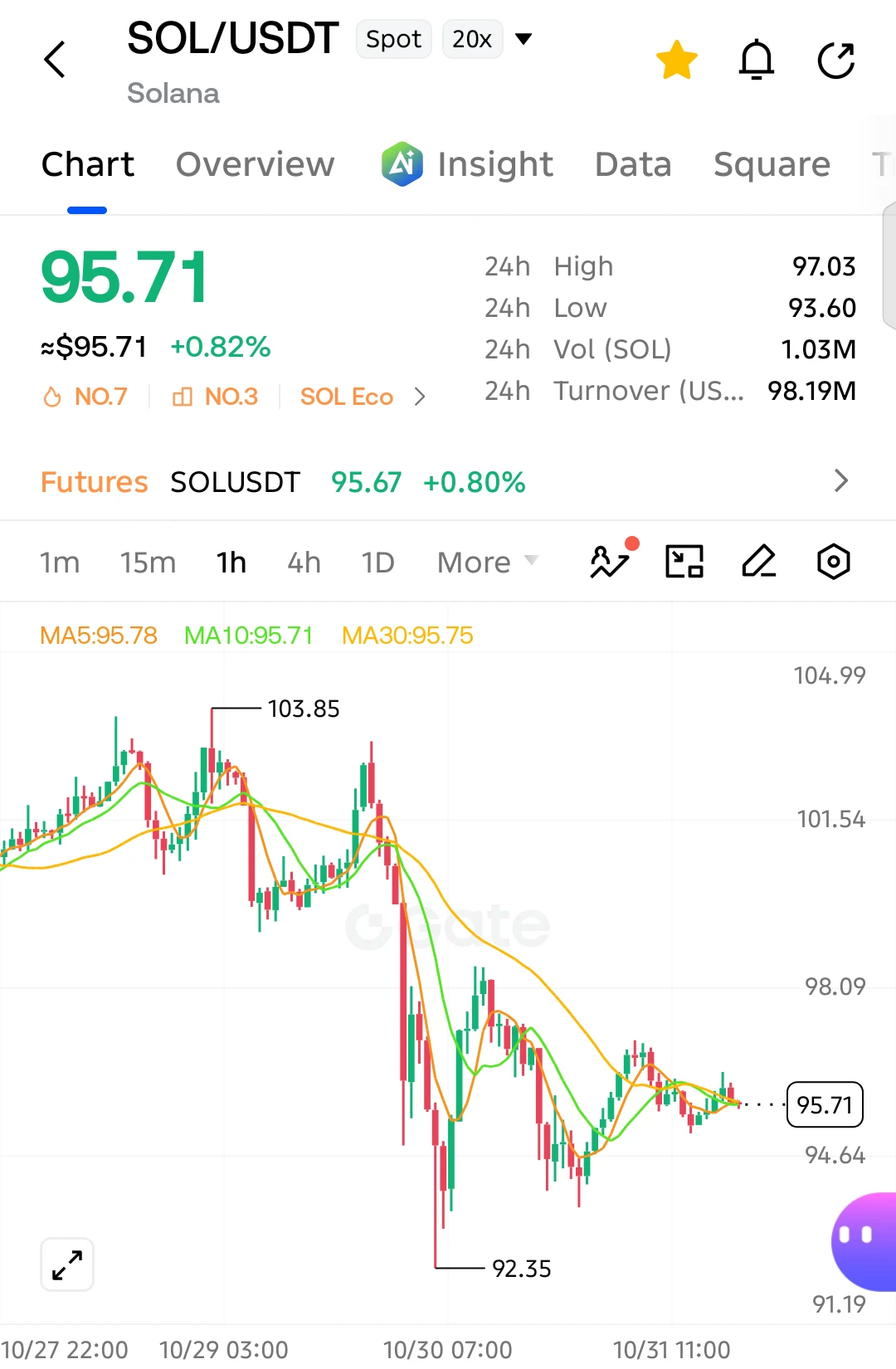The image size is (896, 1369).
Task: Open the purple assistant bubble
Action: (864, 1241)
